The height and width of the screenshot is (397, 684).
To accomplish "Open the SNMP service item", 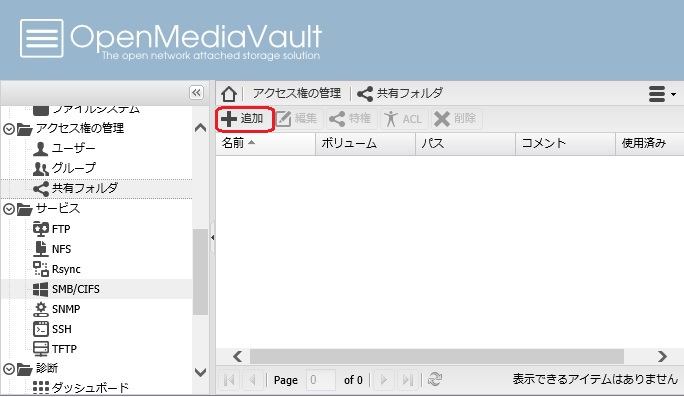I will (66, 309).
